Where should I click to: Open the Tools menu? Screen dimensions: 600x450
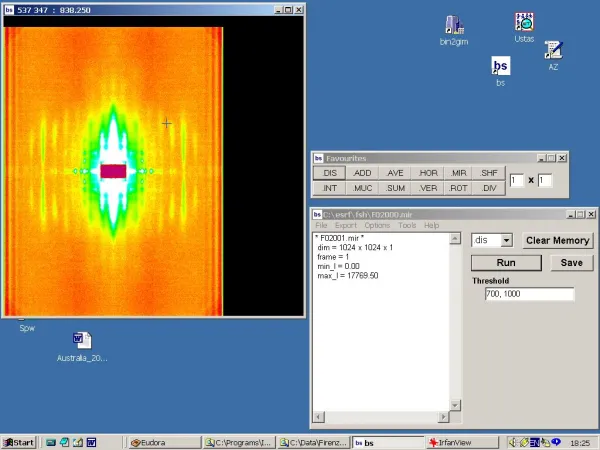point(407,225)
